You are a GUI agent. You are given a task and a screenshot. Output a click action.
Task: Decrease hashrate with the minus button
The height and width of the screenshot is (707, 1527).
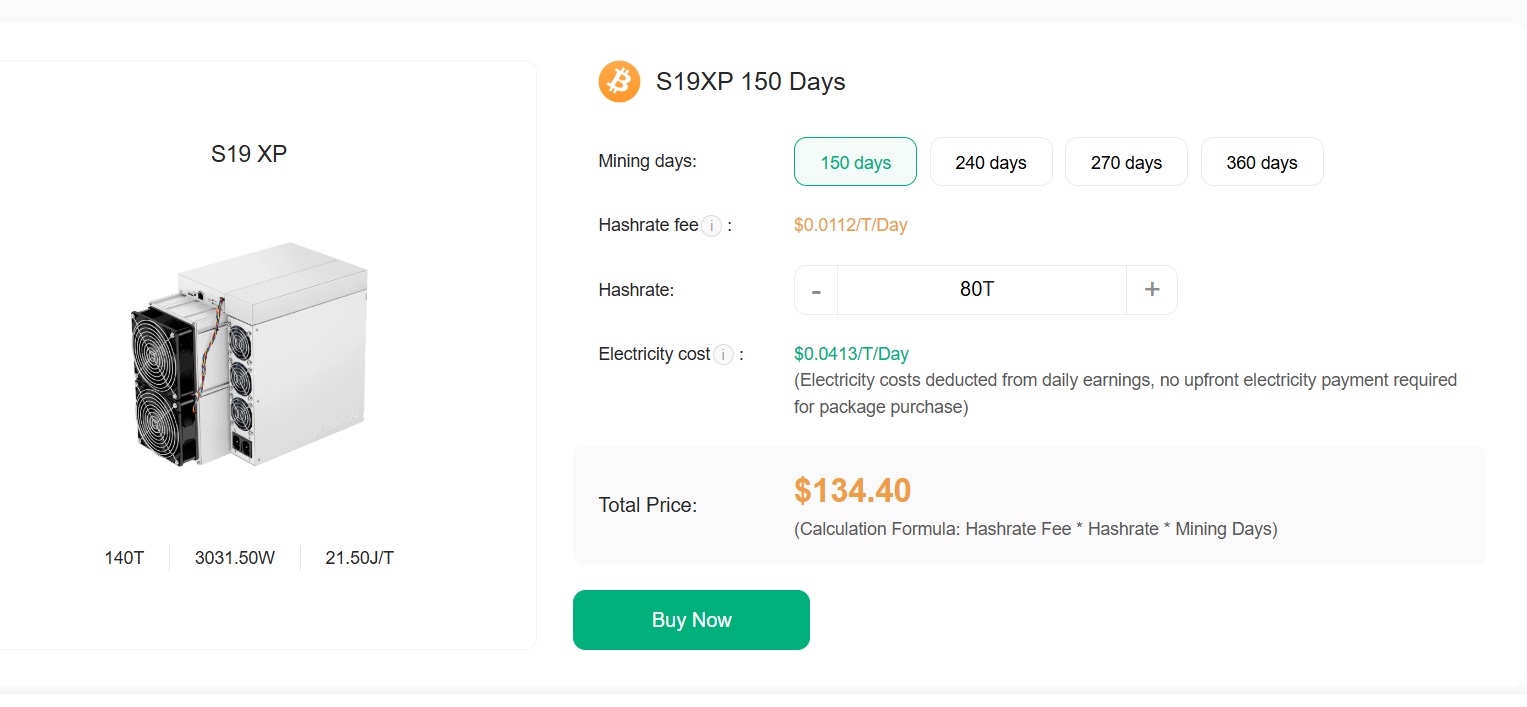pos(816,290)
